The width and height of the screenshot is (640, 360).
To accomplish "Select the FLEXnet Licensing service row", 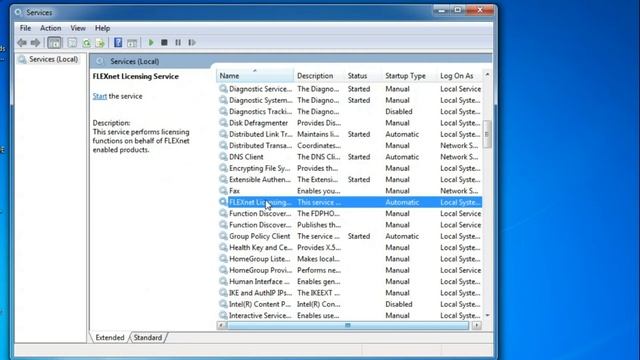I will coord(350,202).
